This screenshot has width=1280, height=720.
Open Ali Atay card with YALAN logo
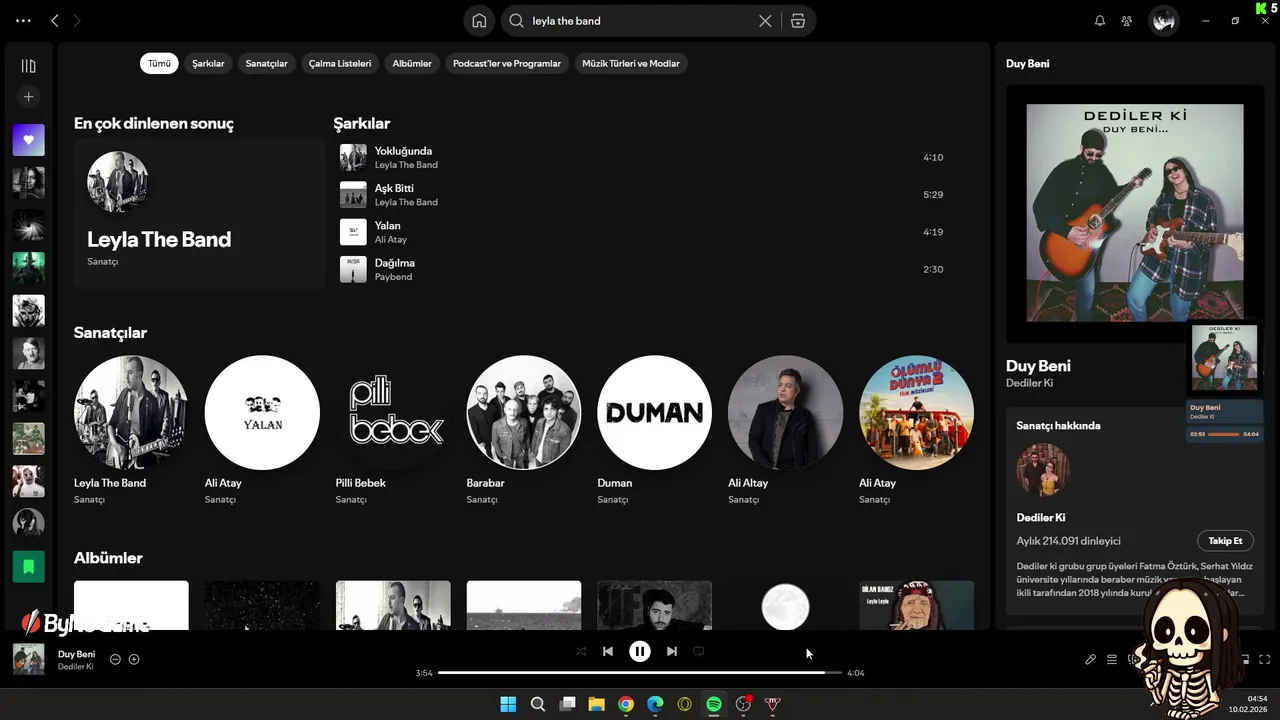tap(262, 429)
